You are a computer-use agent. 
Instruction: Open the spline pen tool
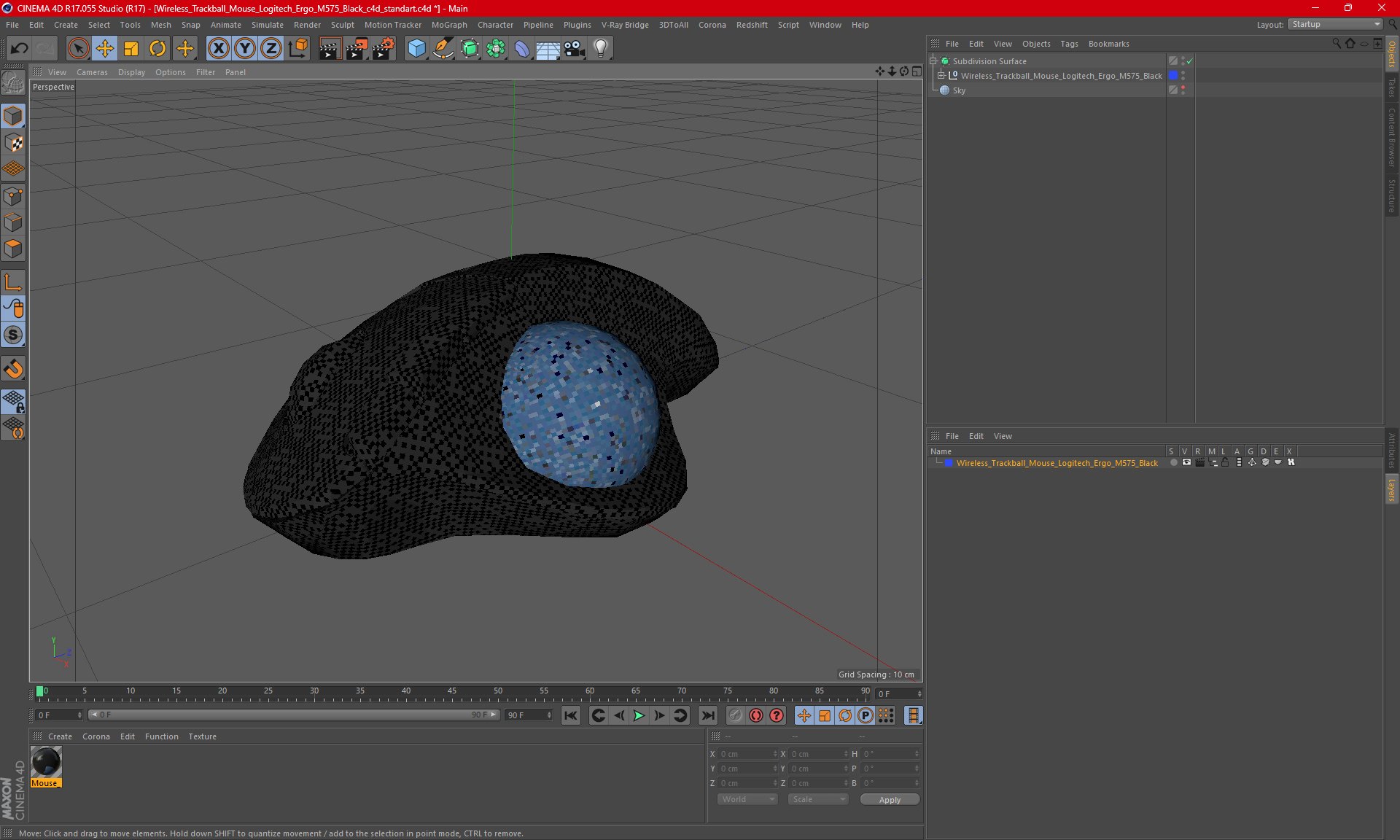point(443,49)
